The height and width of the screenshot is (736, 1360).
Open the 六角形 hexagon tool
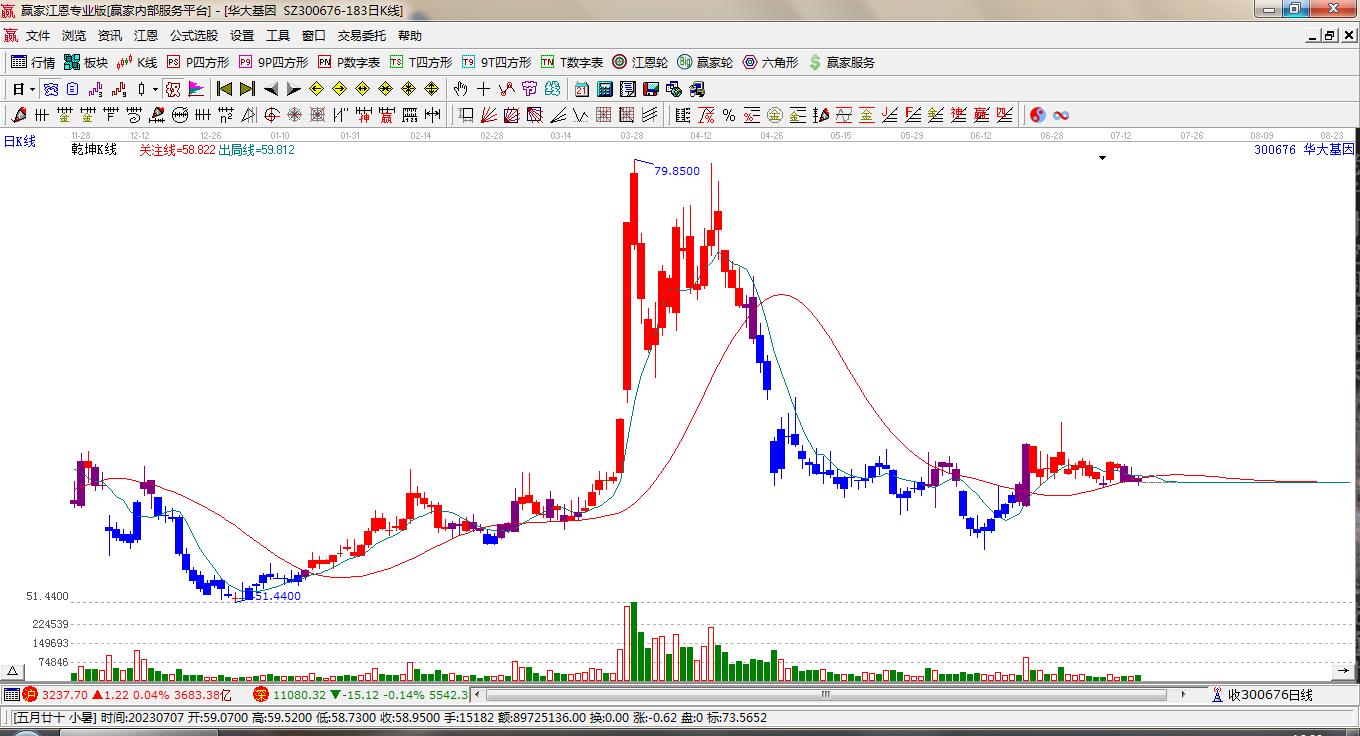(770, 62)
